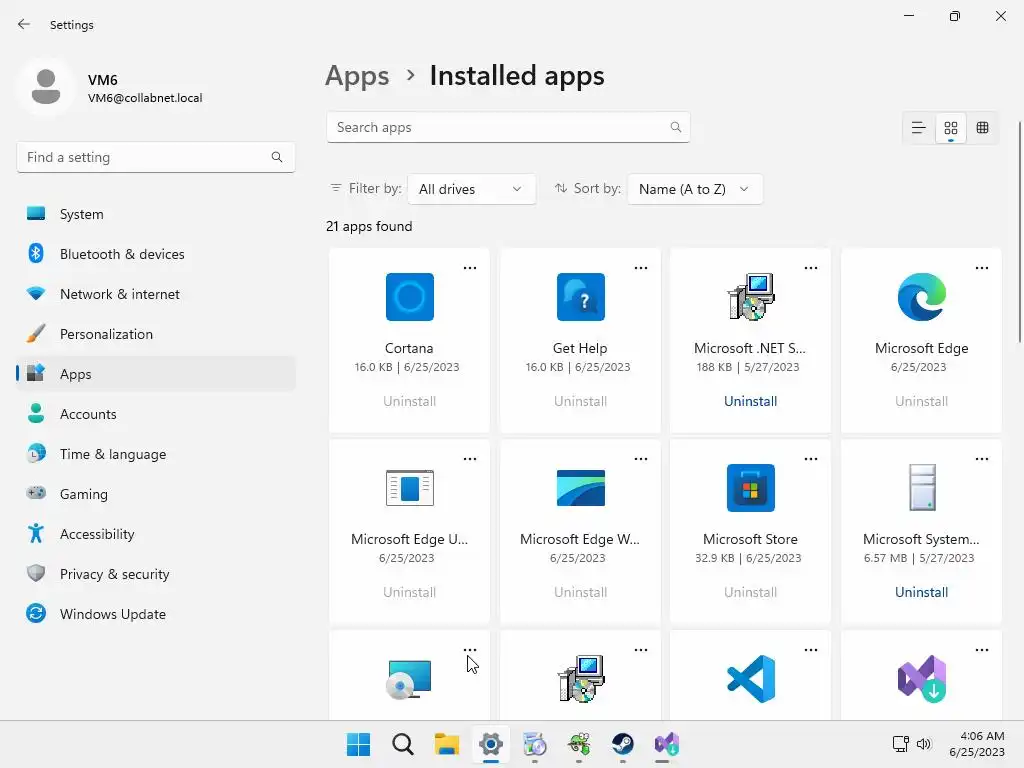This screenshot has height=768, width=1024.
Task: Open Accessibility settings
Action: click(155, 534)
